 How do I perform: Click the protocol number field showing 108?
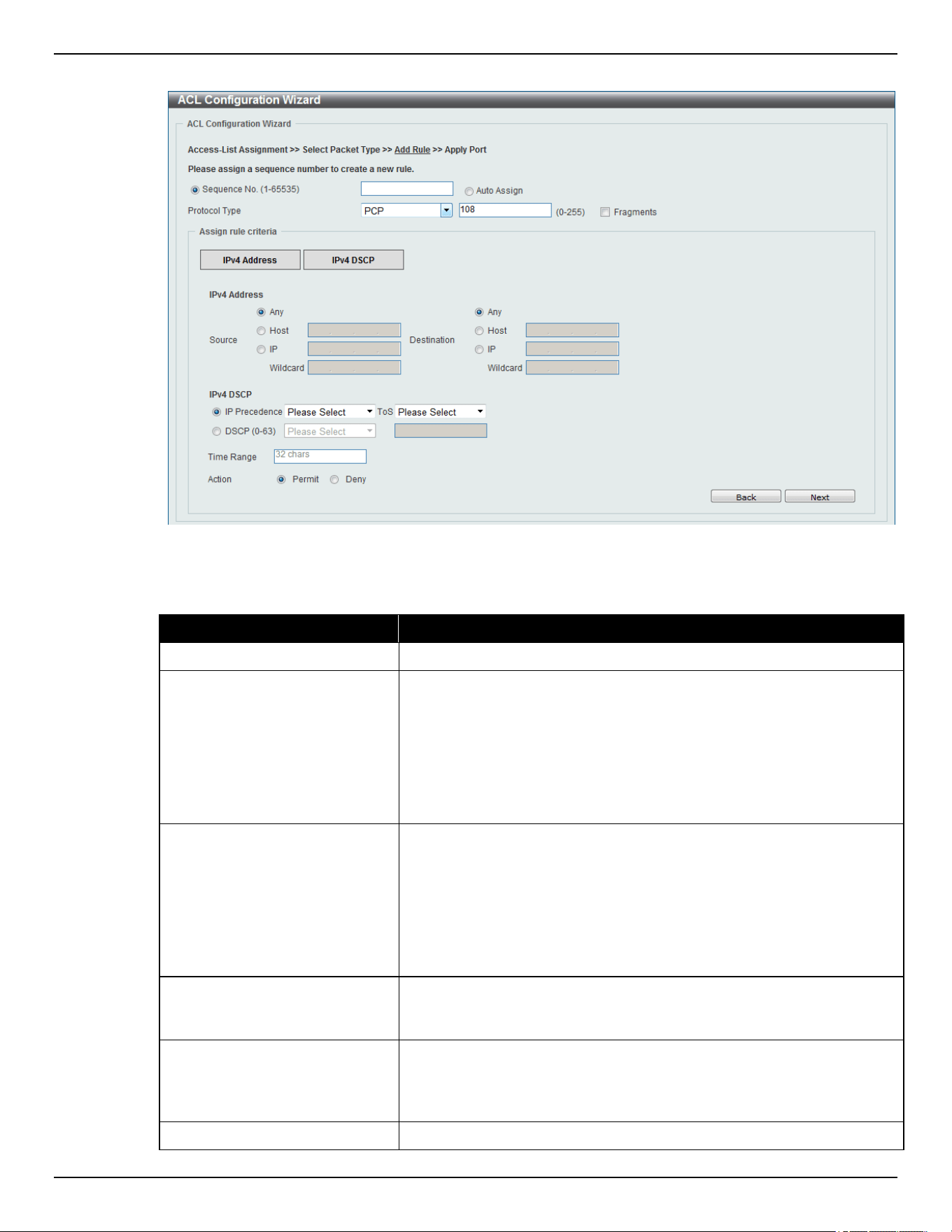[505, 210]
